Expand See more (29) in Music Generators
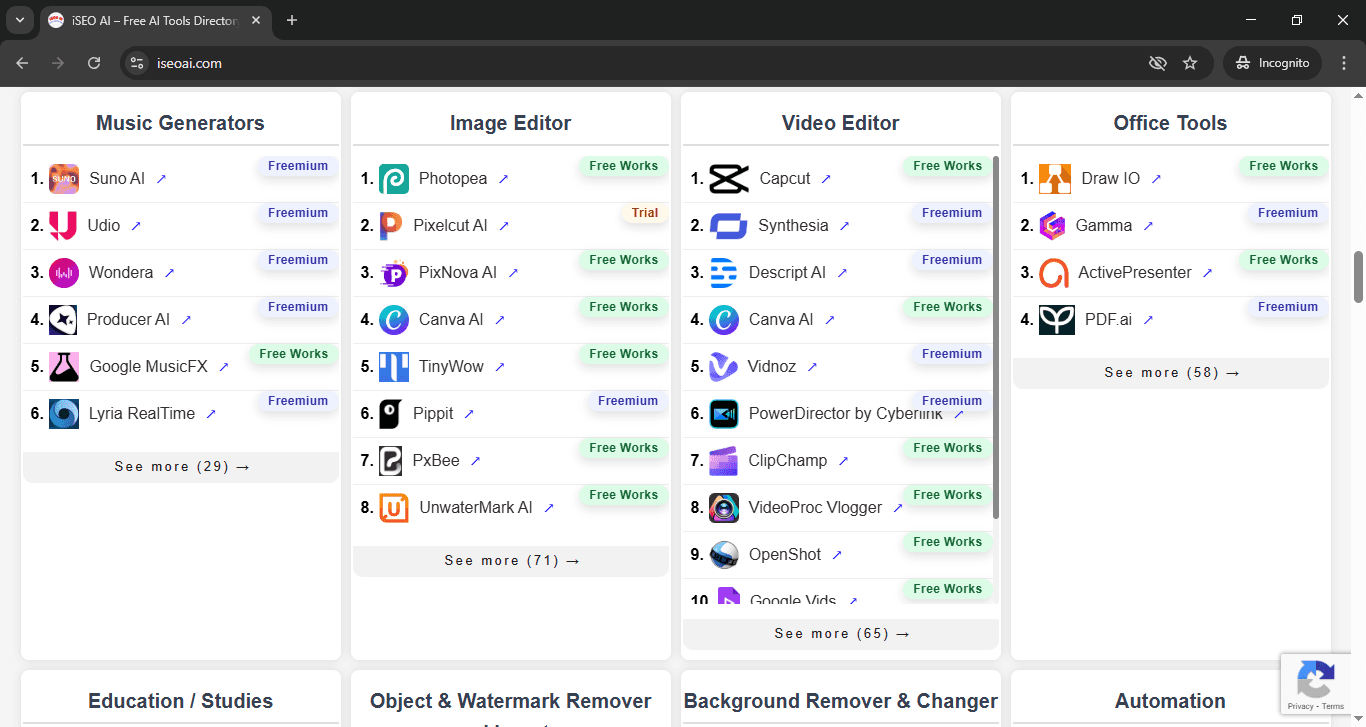 (180, 466)
